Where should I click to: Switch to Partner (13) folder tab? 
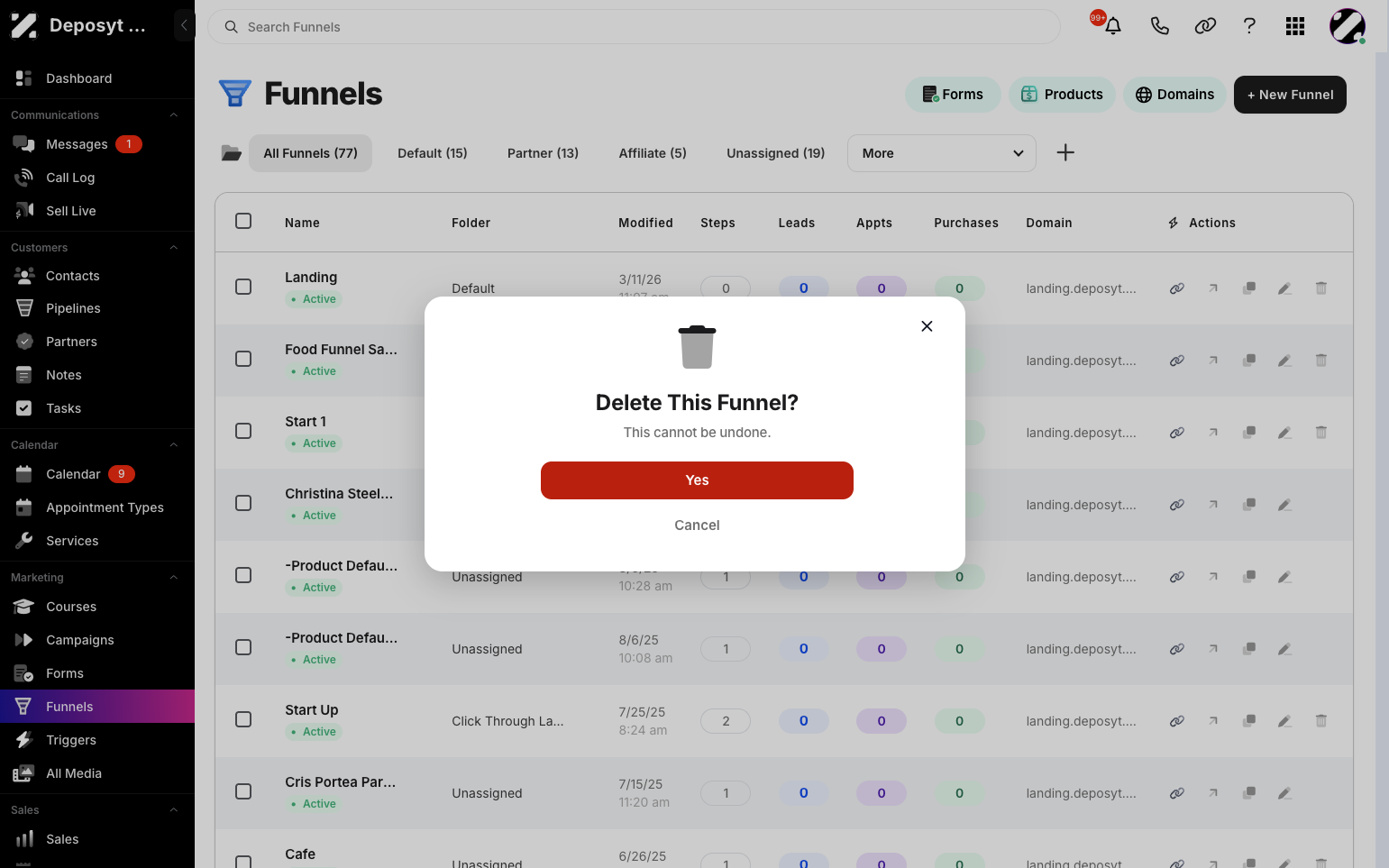[x=543, y=153]
